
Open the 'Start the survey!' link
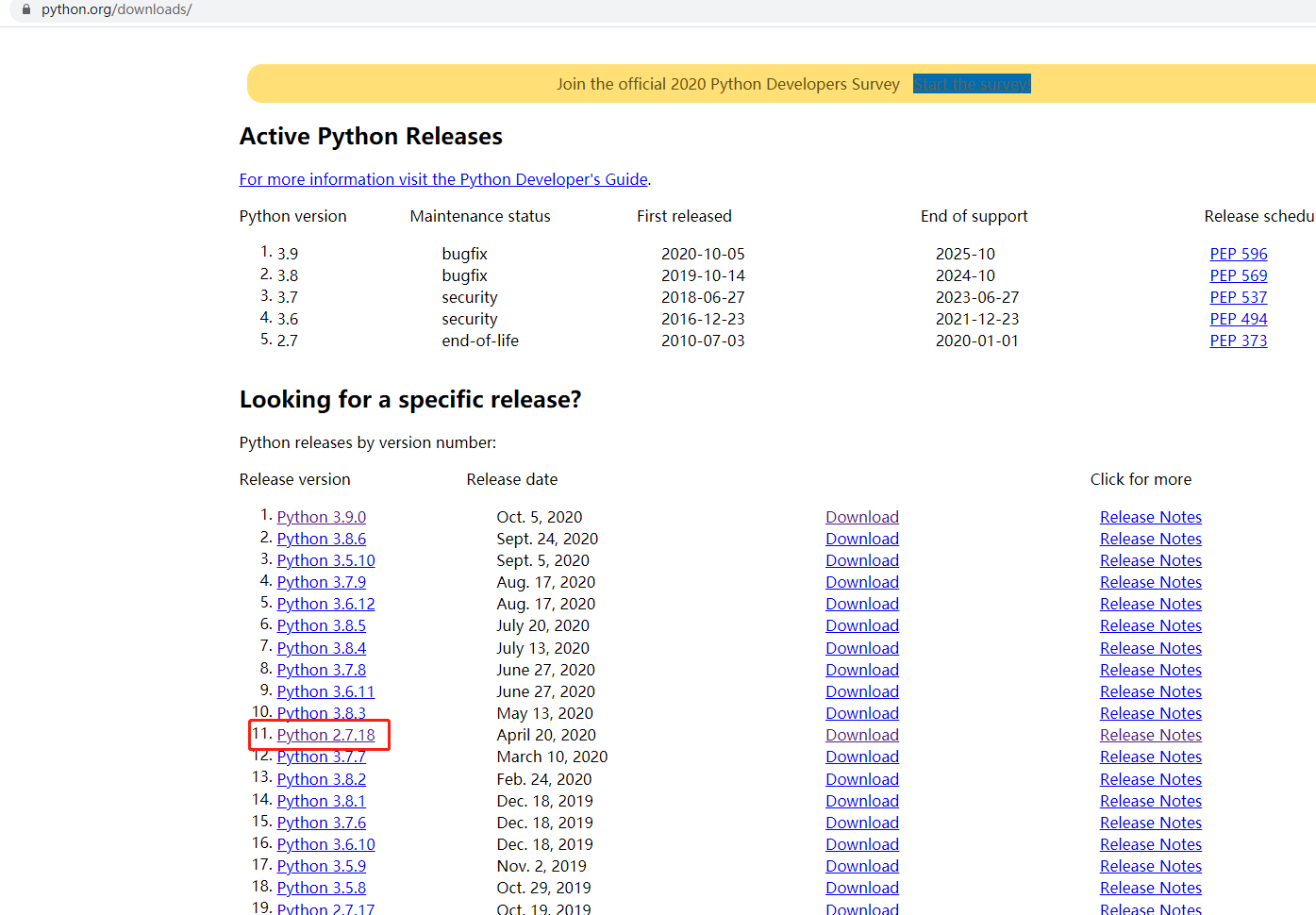(x=972, y=84)
